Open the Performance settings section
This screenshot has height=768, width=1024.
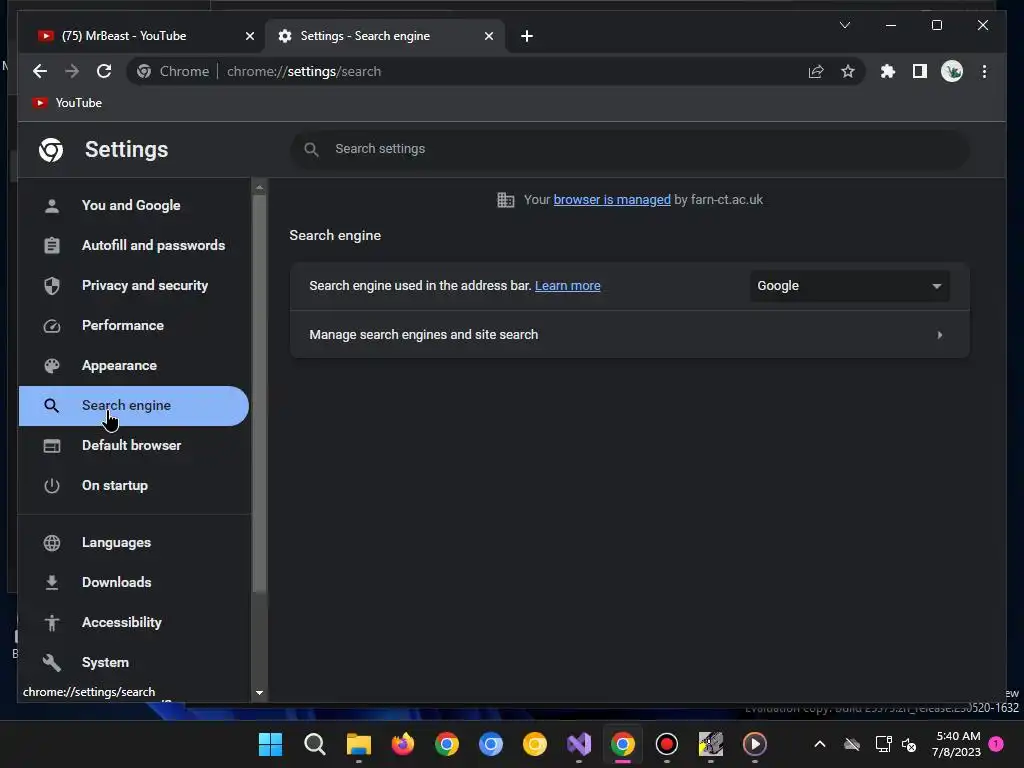[134, 325]
